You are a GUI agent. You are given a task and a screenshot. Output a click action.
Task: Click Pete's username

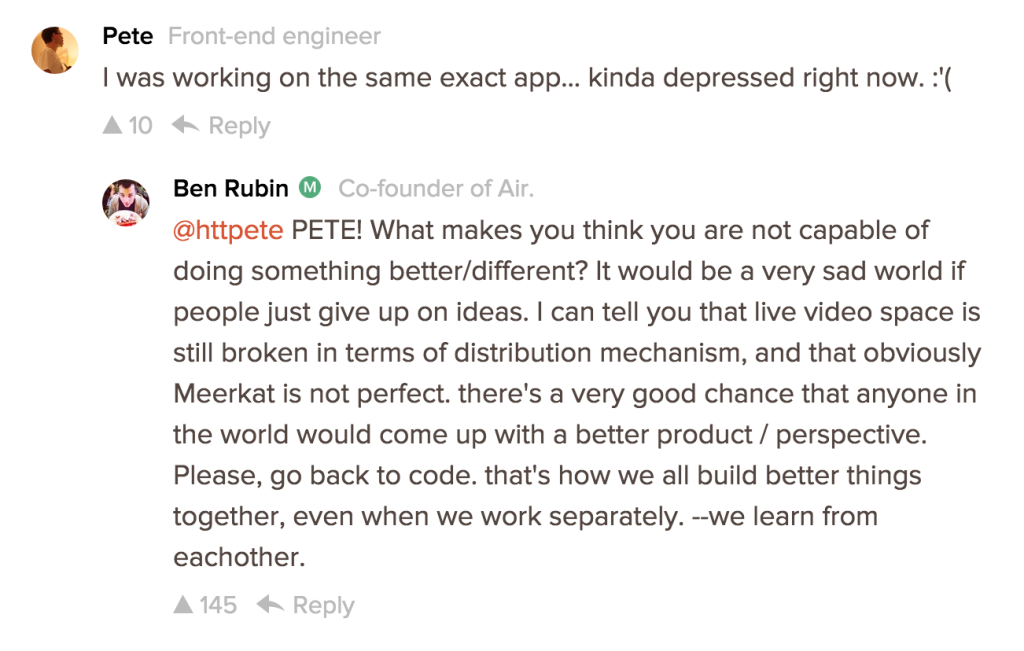click(127, 35)
